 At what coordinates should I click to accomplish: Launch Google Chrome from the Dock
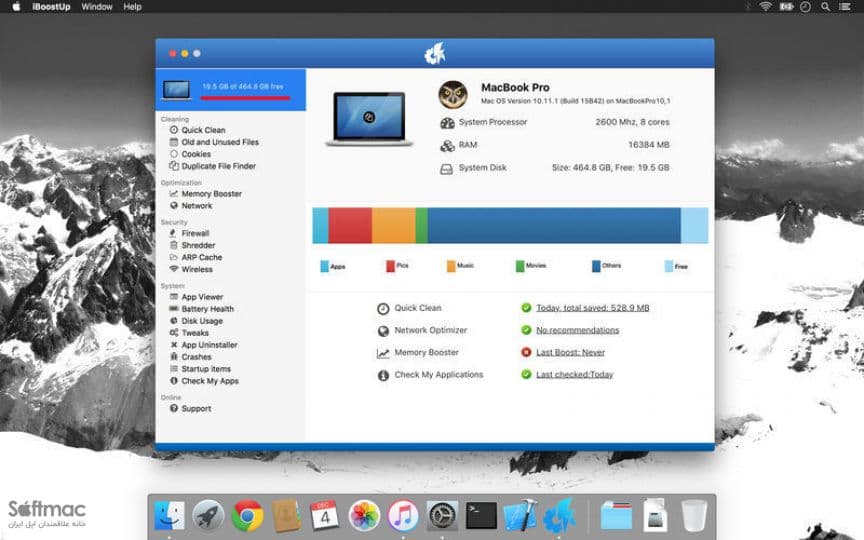point(247,516)
